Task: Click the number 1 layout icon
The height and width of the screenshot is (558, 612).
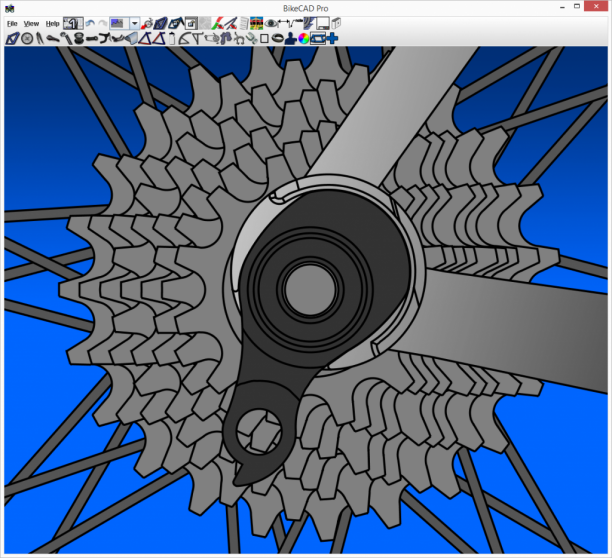Action: [73, 23]
